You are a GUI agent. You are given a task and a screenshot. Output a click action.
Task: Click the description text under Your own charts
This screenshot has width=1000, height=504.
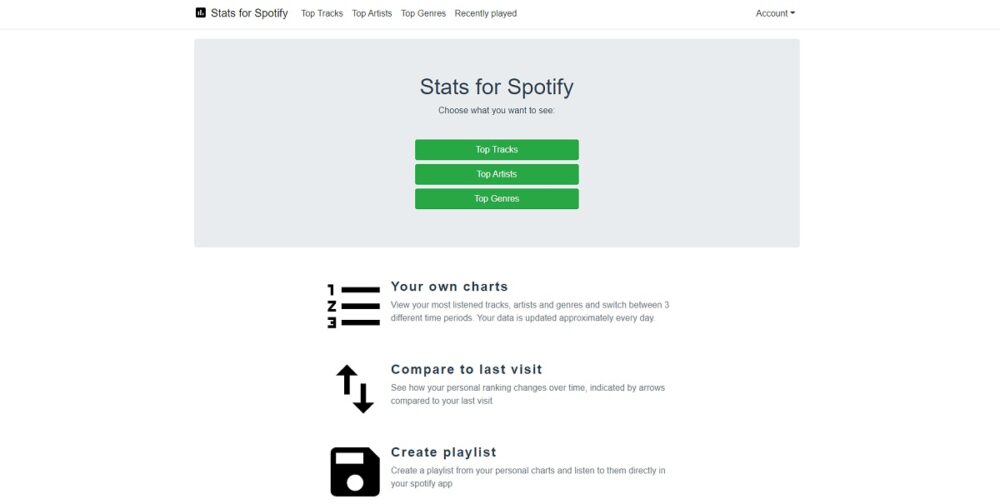530,311
